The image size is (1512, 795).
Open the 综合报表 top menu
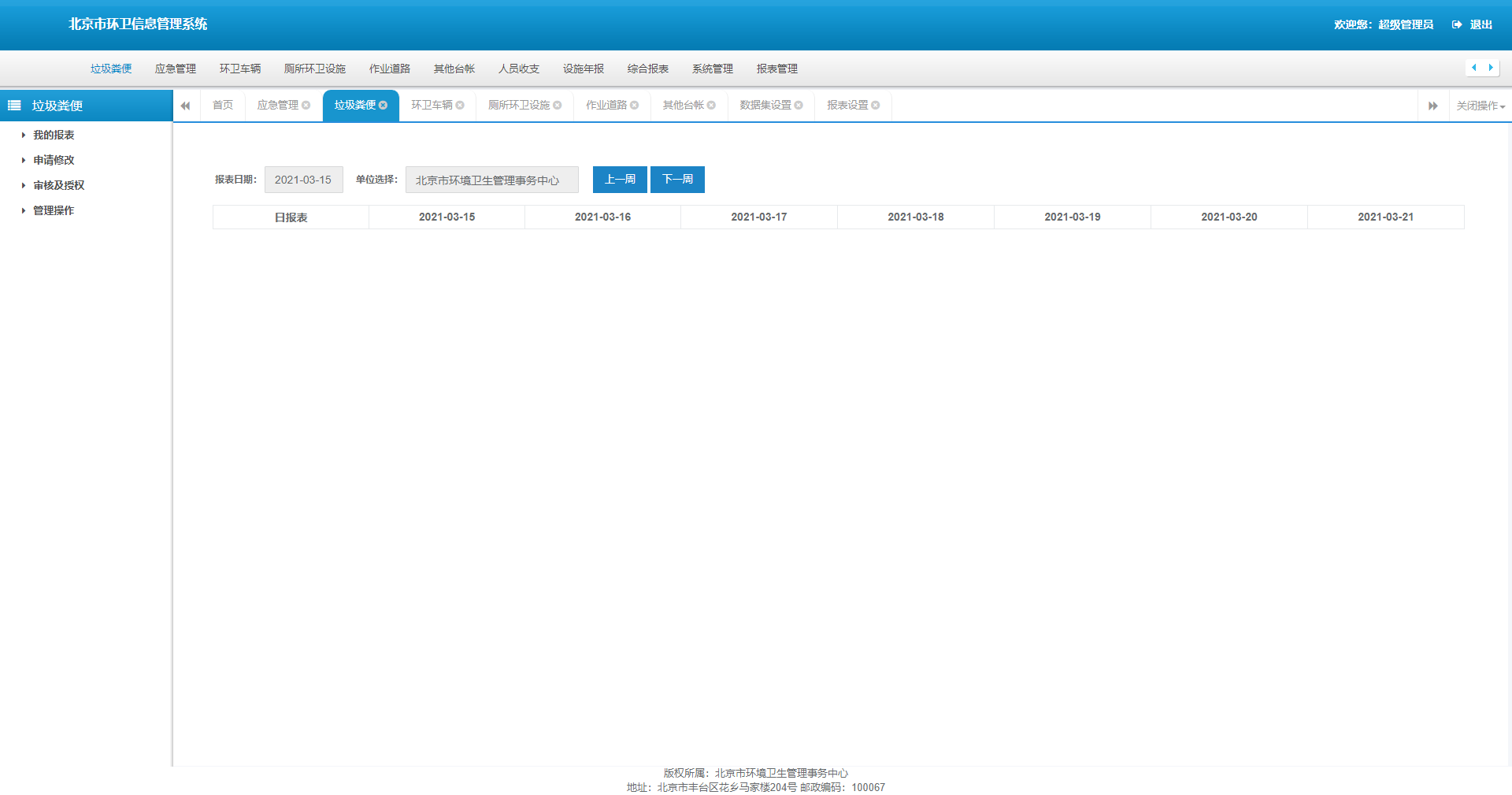pos(648,69)
